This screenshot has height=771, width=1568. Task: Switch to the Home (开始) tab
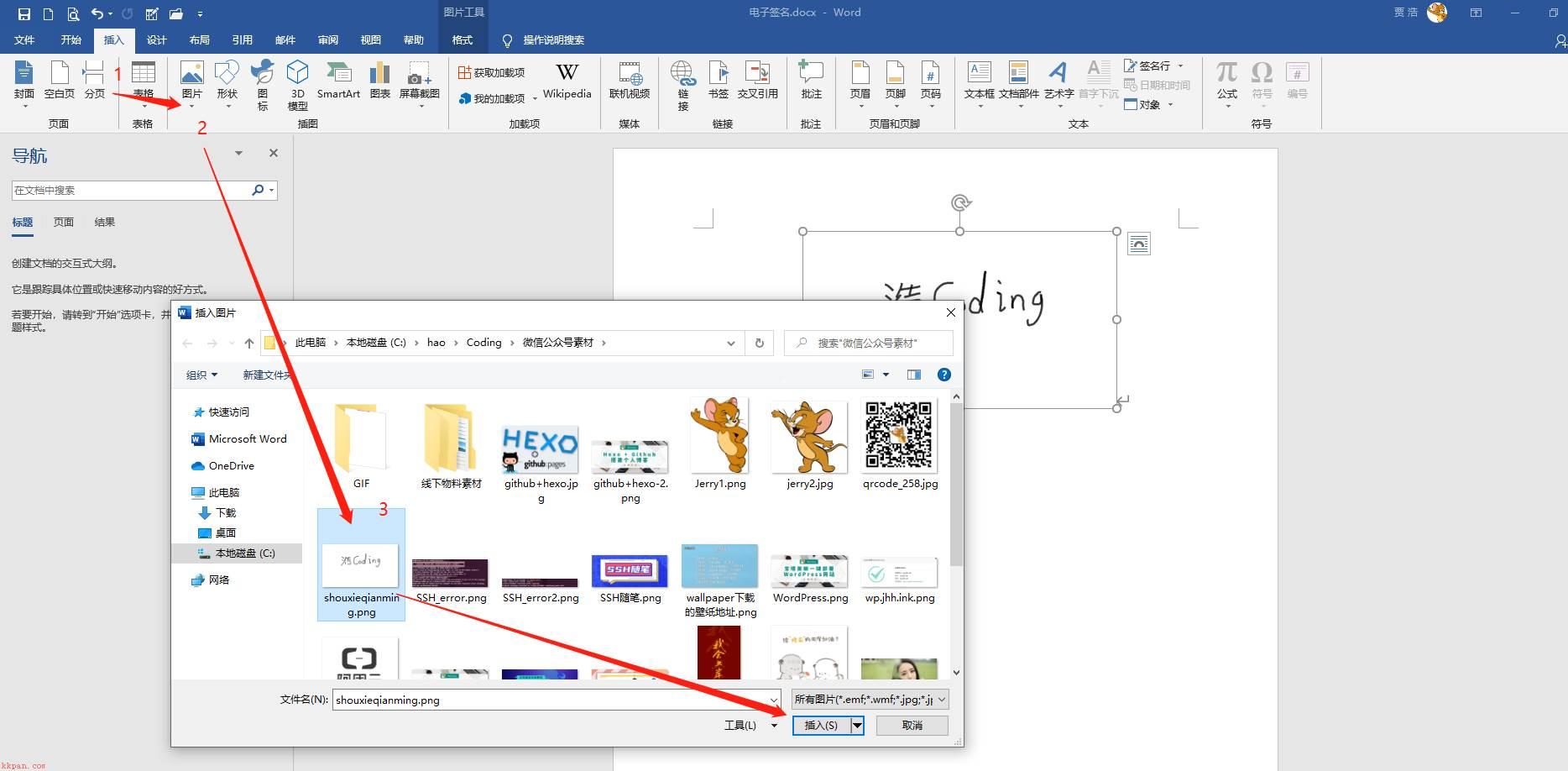[x=71, y=40]
